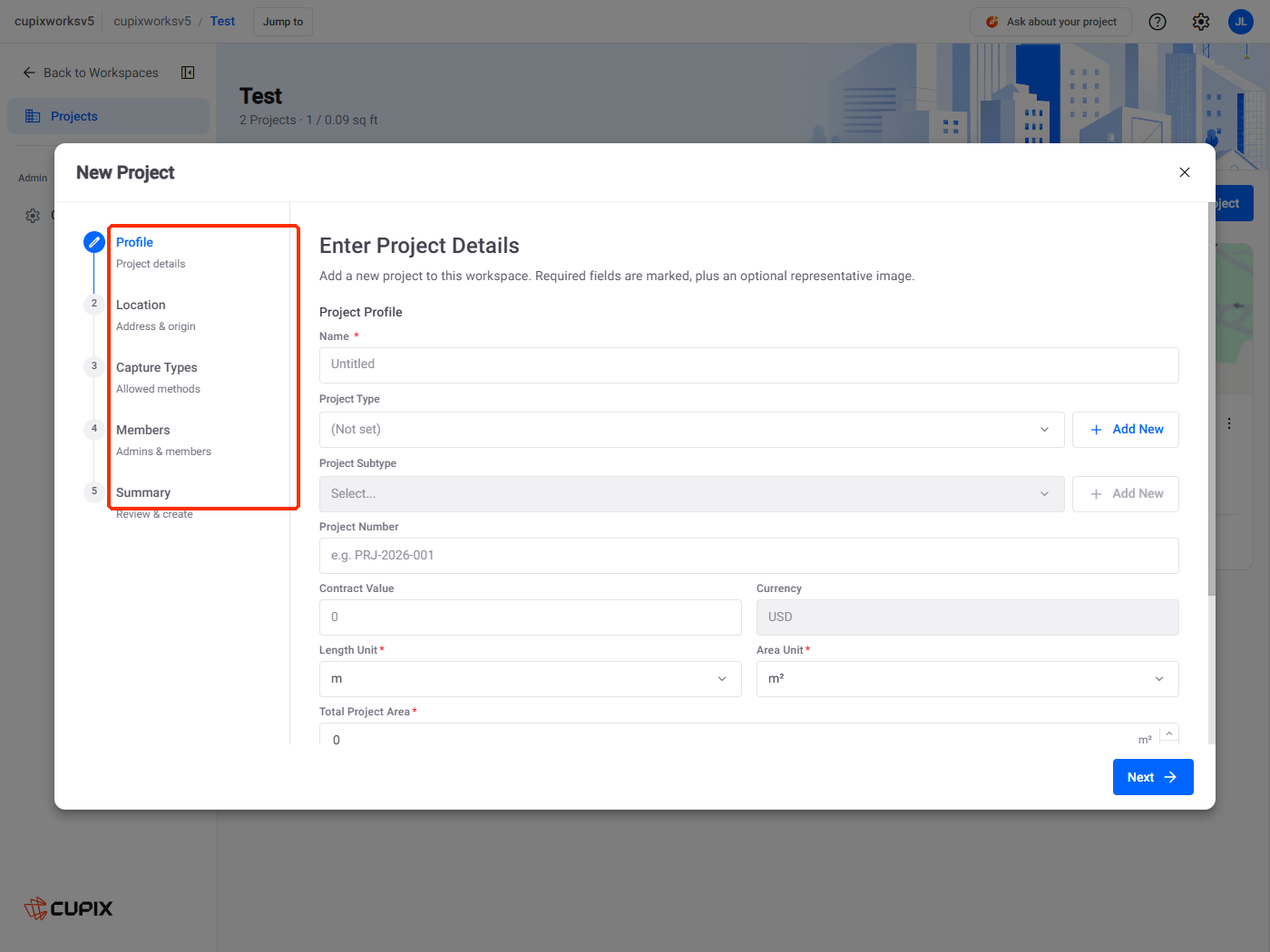Click the step 5 circle for Summary
The width and height of the screenshot is (1270, 952).
[x=94, y=491]
